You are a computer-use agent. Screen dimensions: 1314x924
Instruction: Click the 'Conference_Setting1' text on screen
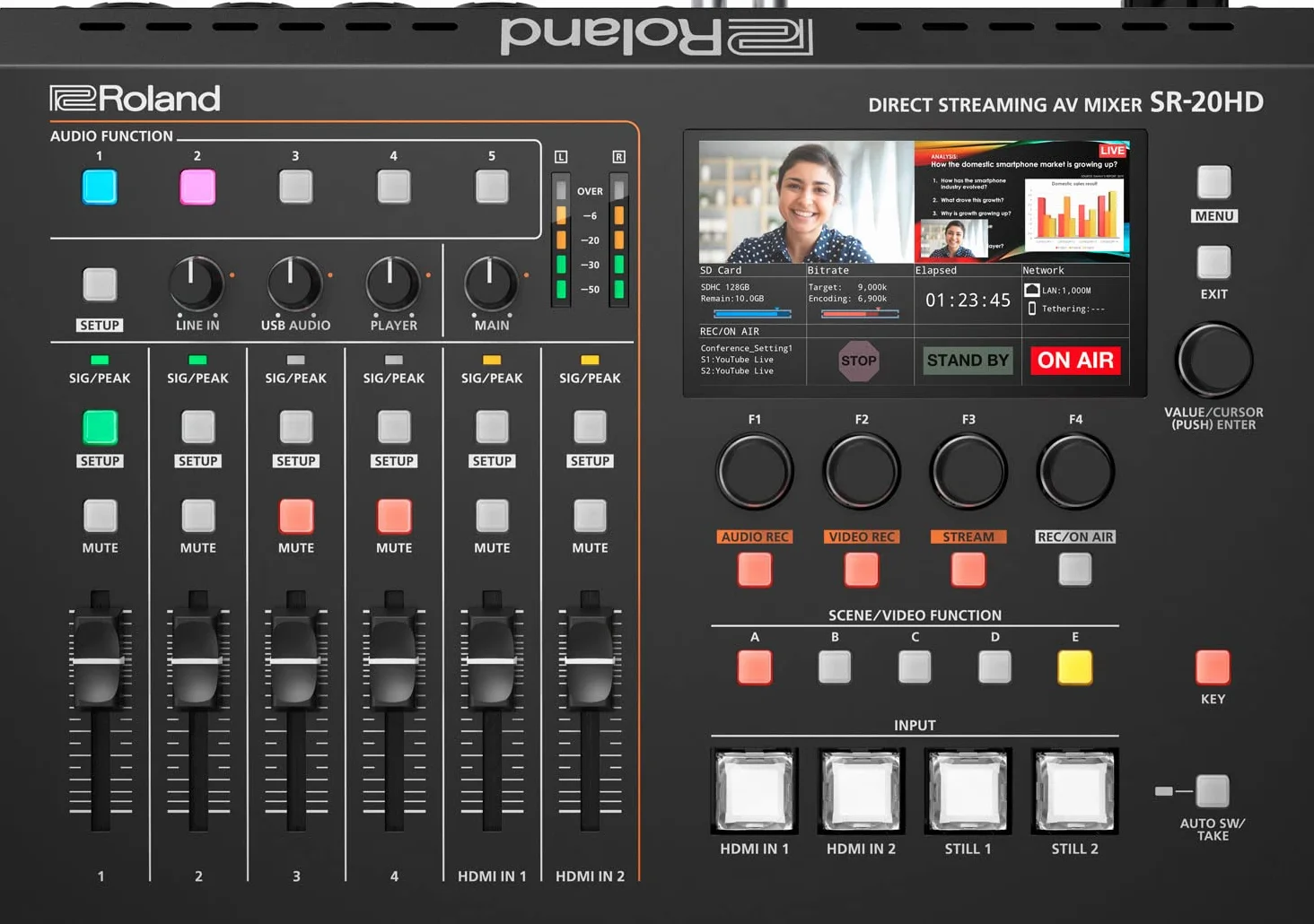tap(747, 348)
